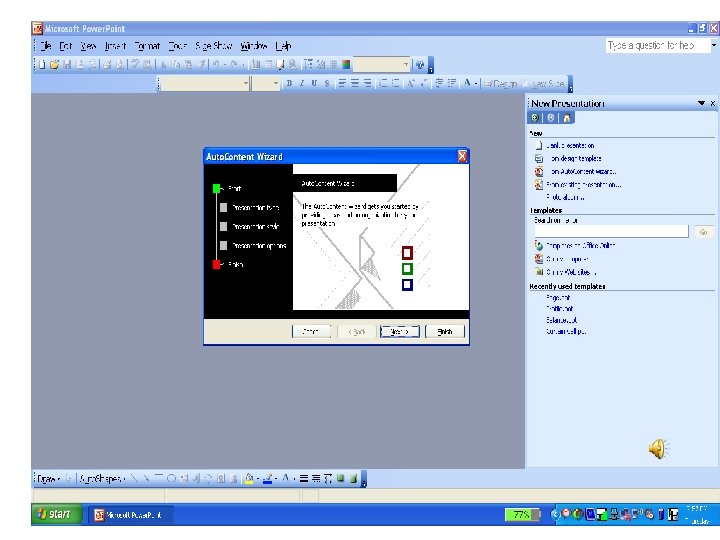The height and width of the screenshot is (540, 720).
Task: Open Line Color dropdown arrow
Action: coord(276,479)
